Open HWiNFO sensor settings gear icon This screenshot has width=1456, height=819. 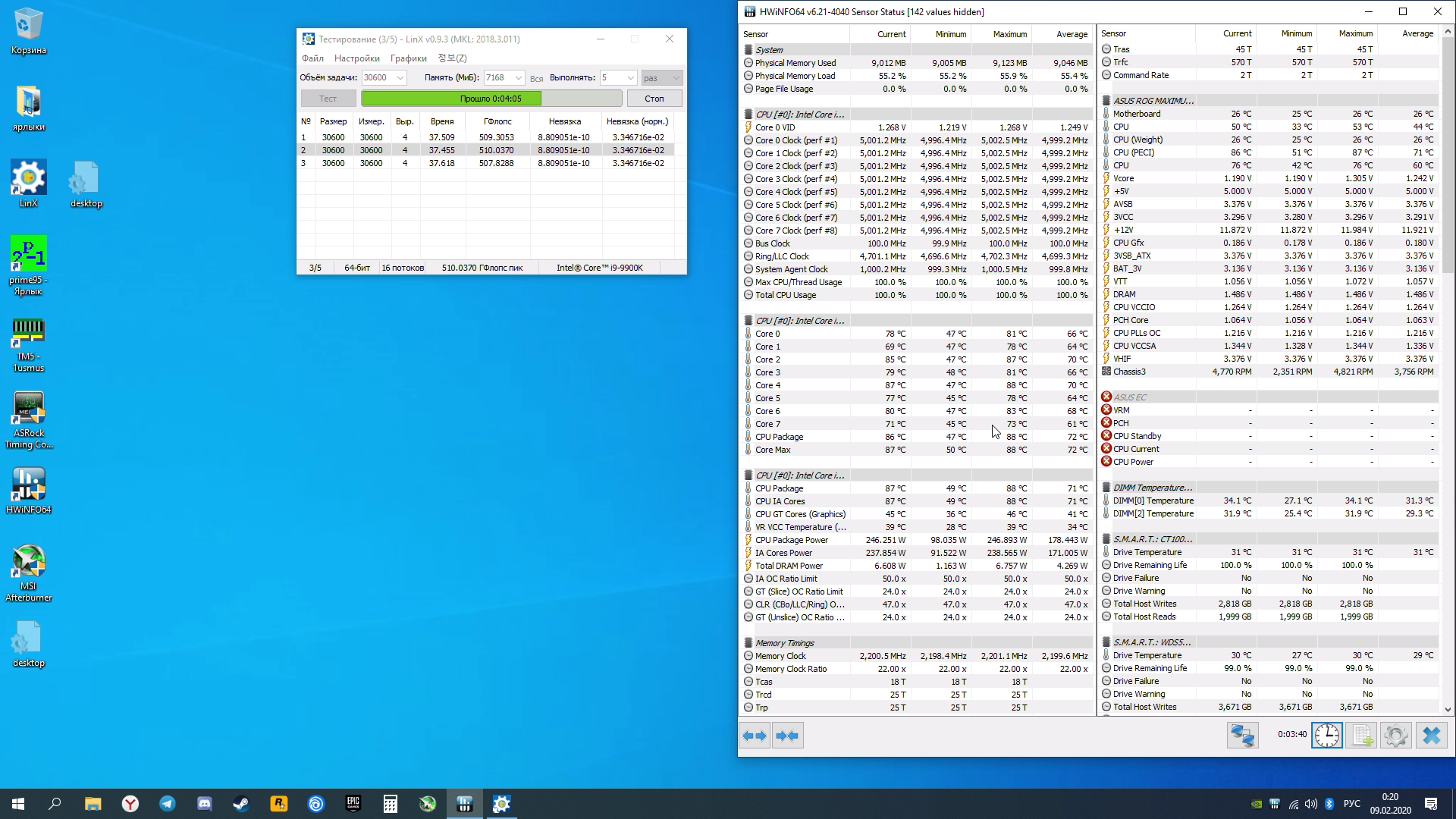(1395, 736)
